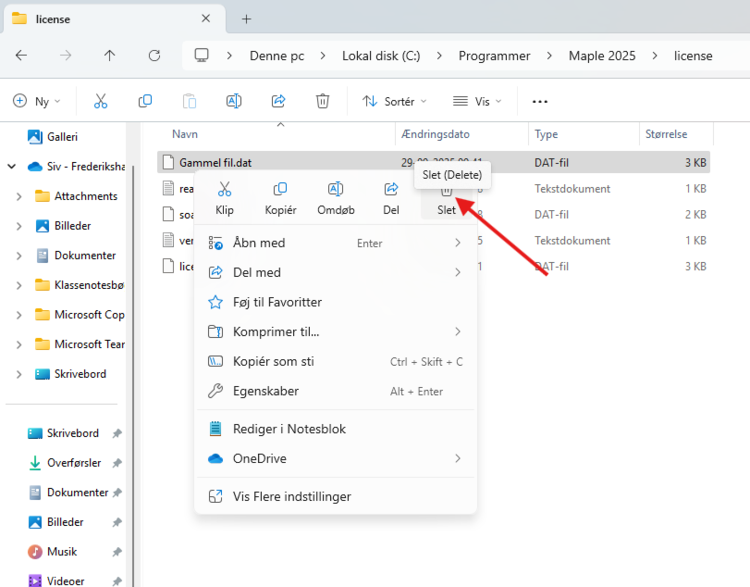The width and height of the screenshot is (750, 587).
Task: Click Vis Flere indstillinger
Action: pyautogui.click(x=292, y=496)
